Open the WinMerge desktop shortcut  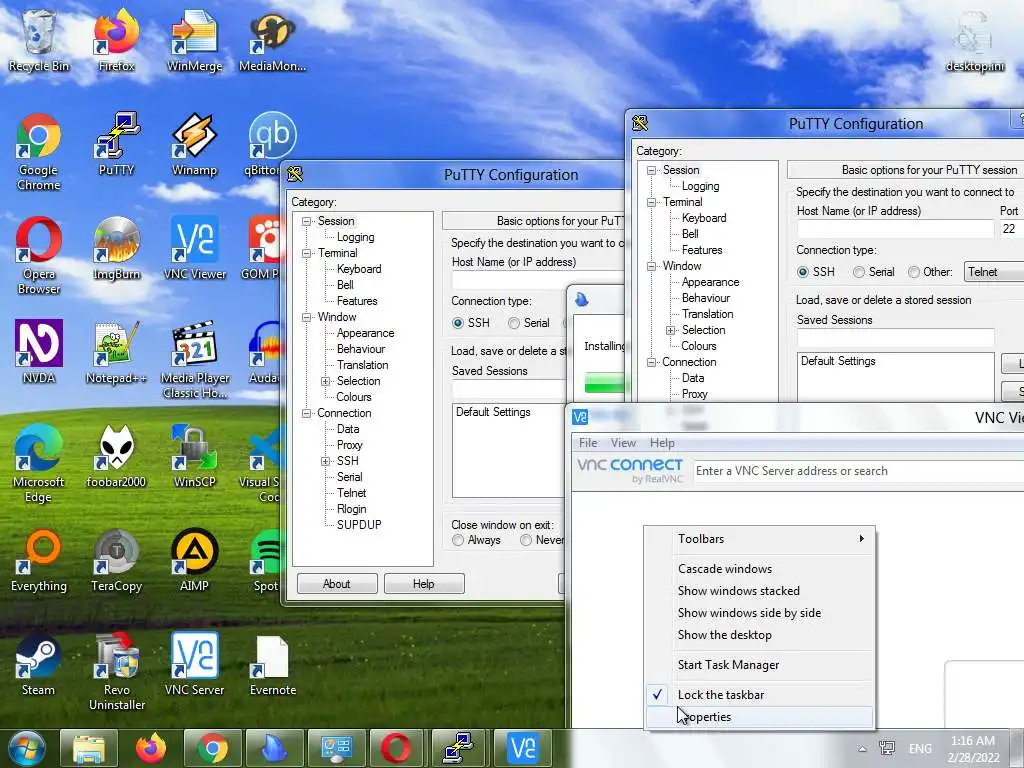(x=194, y=40)
